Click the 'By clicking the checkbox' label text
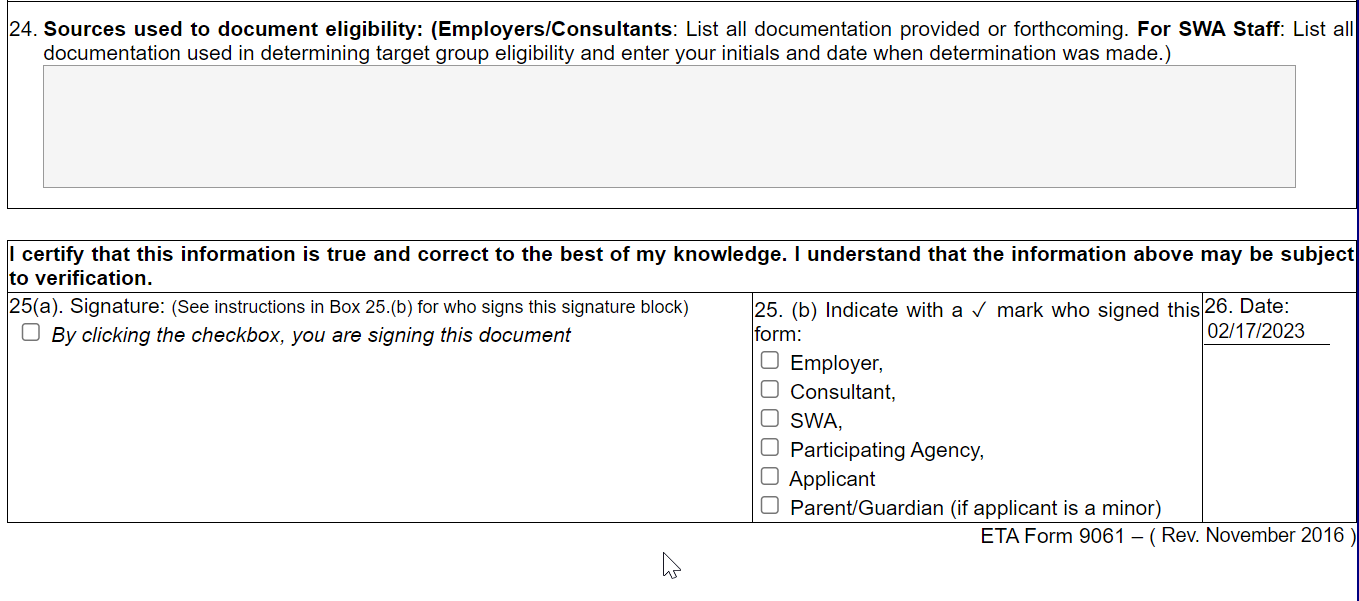 pos(311,335)
